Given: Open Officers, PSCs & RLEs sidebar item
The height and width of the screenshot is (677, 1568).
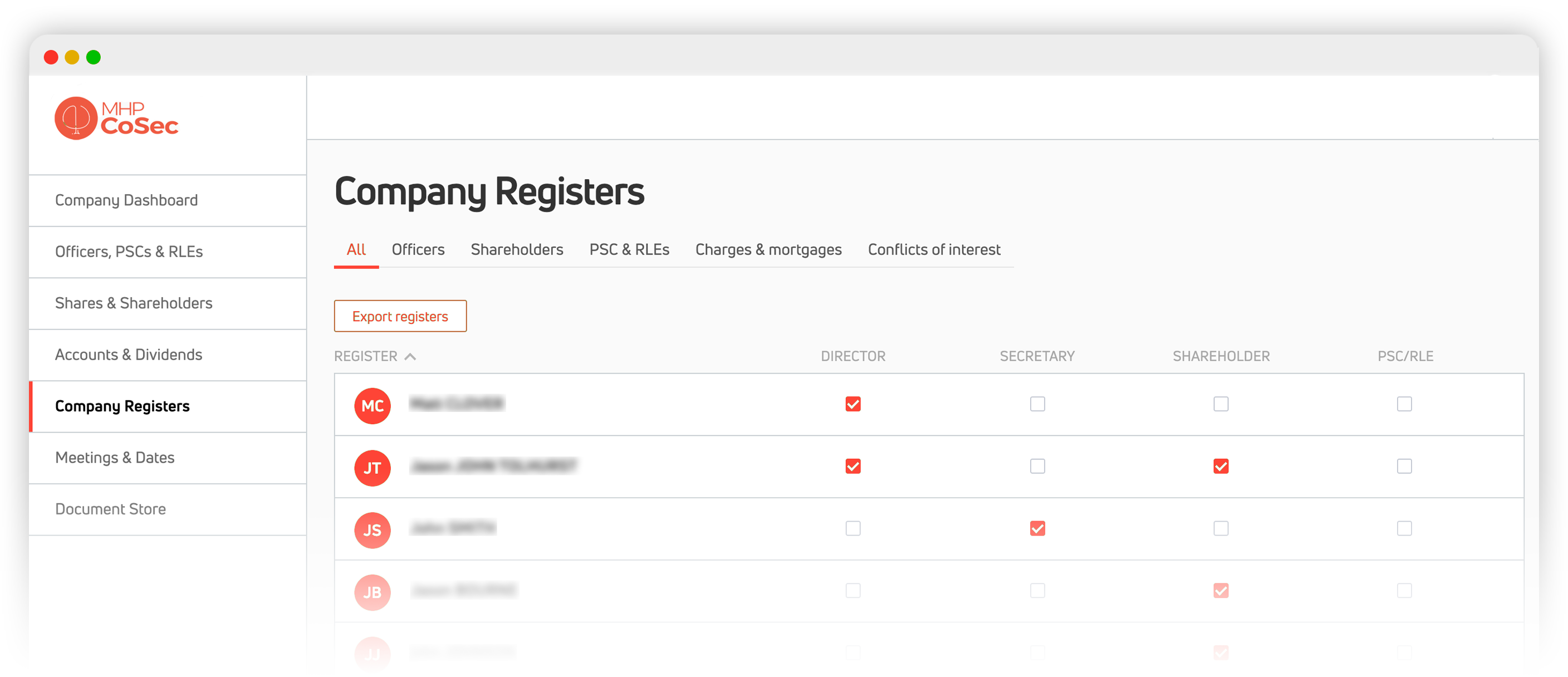Looking at the screenshot, I should coord(168,252).
